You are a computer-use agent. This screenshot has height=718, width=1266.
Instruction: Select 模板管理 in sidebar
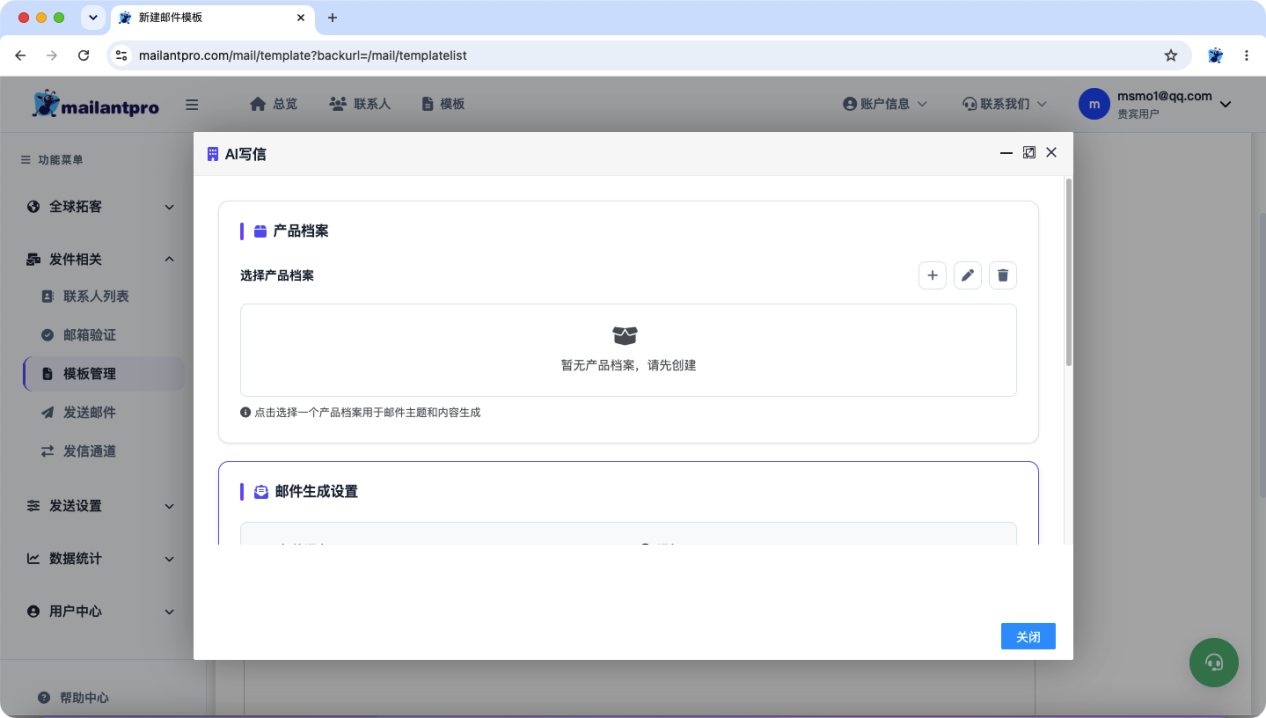(x=103, y=374)
